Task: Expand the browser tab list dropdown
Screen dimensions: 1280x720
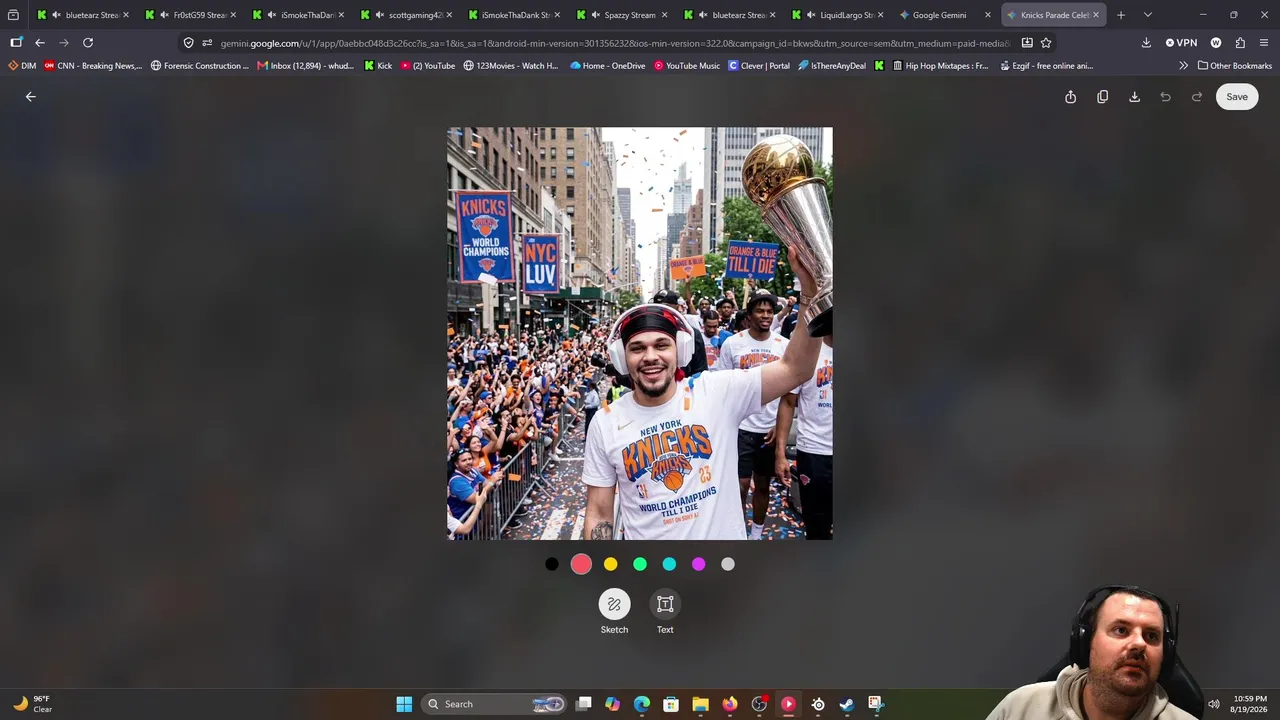Action: tap(1147, 15)
